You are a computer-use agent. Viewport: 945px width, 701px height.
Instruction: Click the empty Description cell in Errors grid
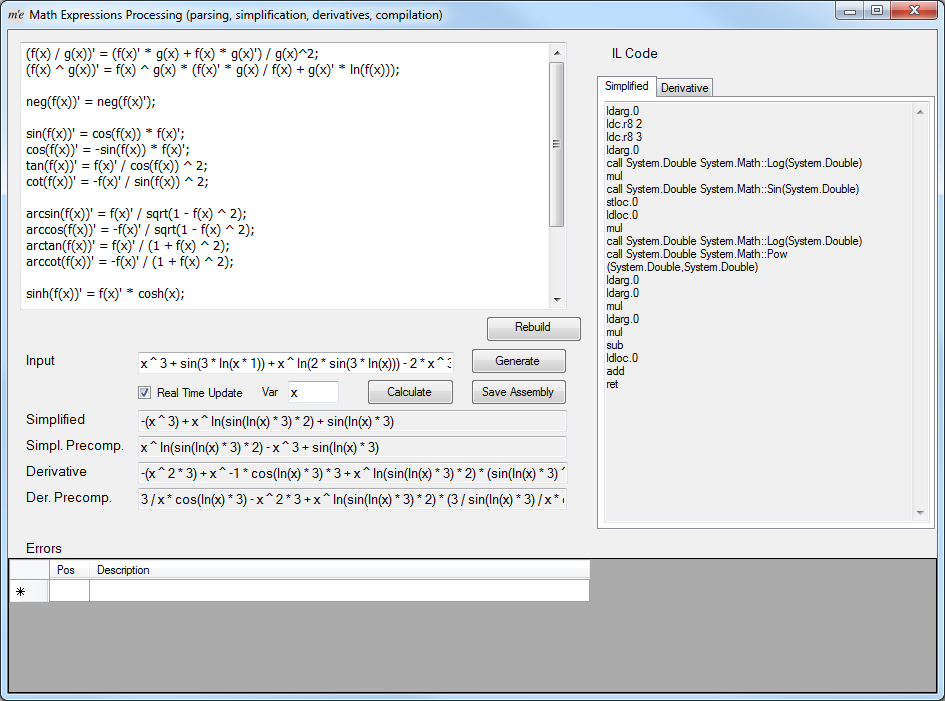tap(339, 591)
